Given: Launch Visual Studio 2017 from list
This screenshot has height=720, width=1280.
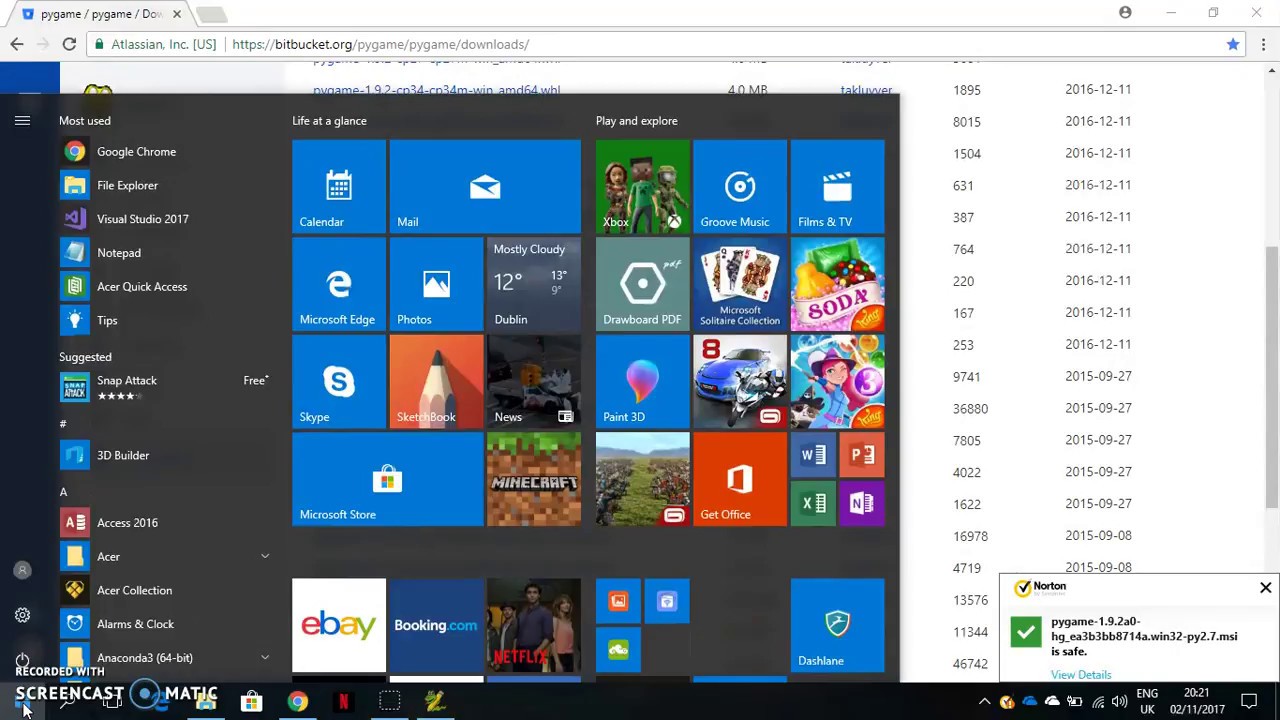Looking at the screenshot, I should coord(165,219).
